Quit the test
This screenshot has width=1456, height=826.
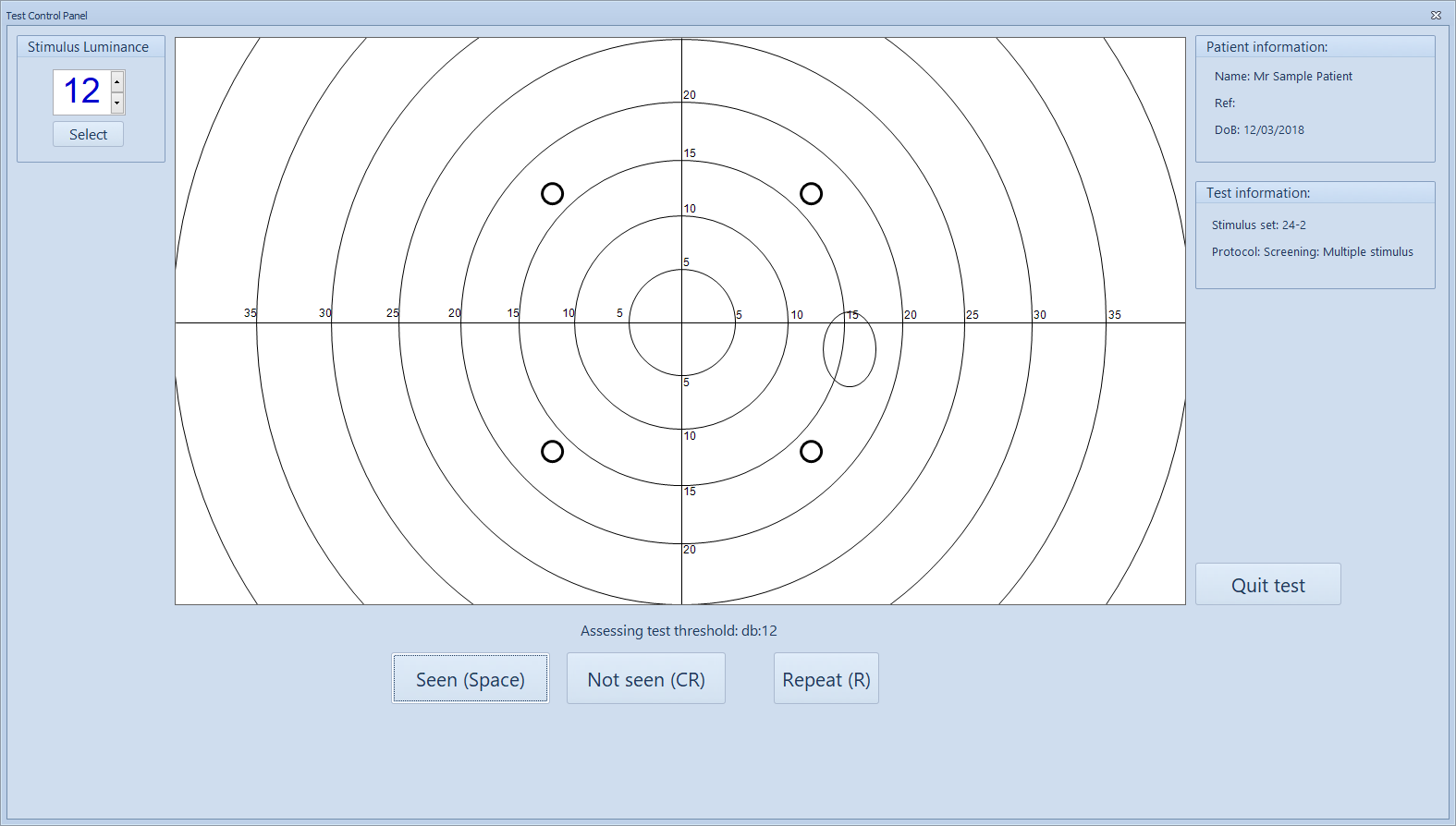click(1267, 585)
